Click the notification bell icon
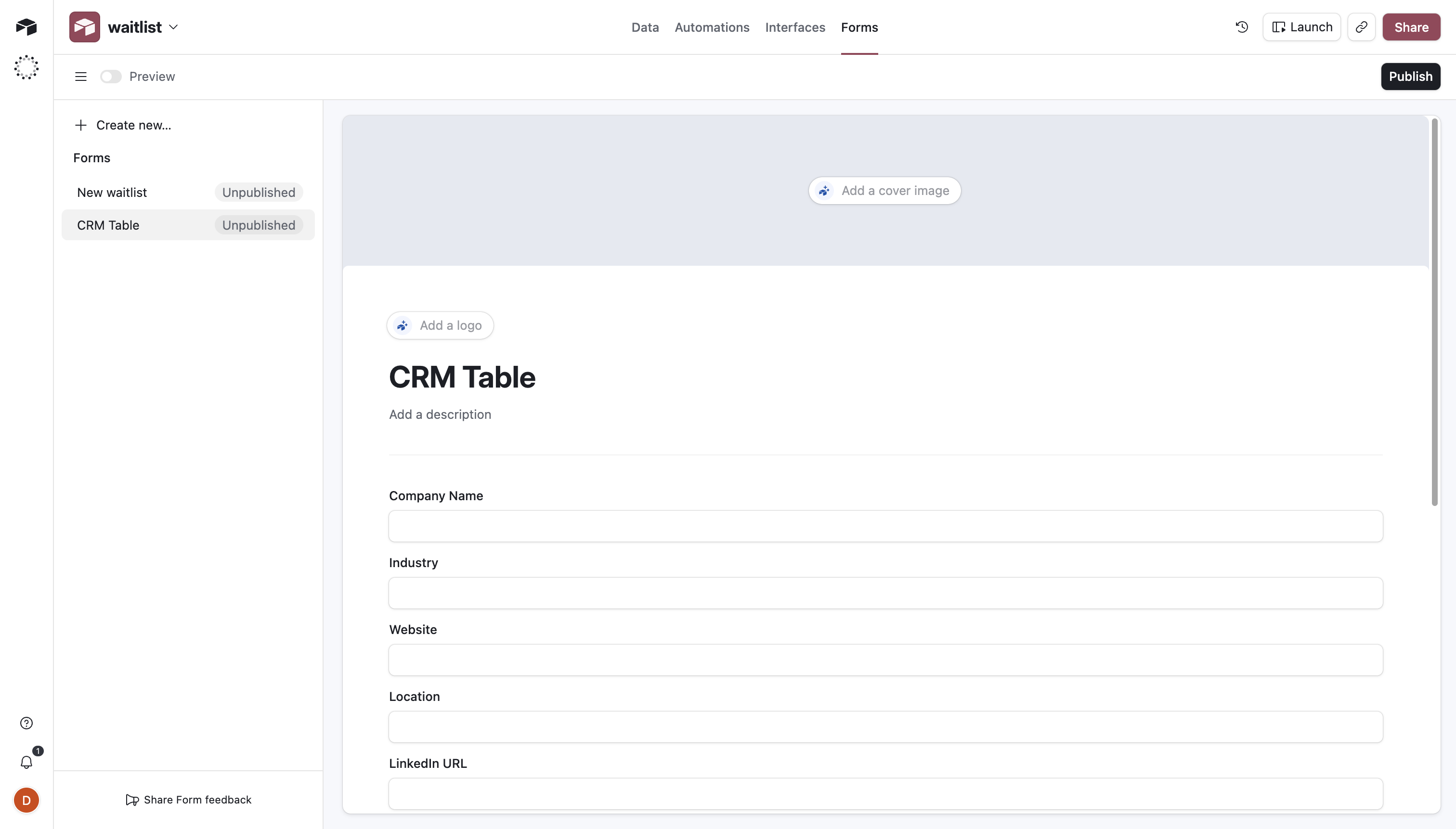Screen dimensions: 1456x829 point(26,763)
